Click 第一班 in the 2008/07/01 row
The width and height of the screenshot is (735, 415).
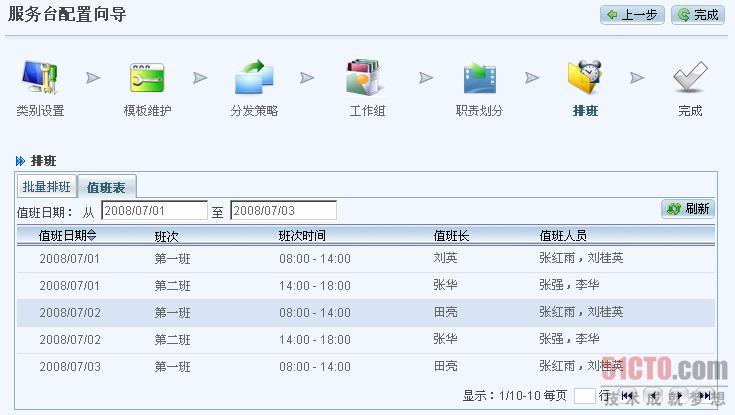(172, 259)
